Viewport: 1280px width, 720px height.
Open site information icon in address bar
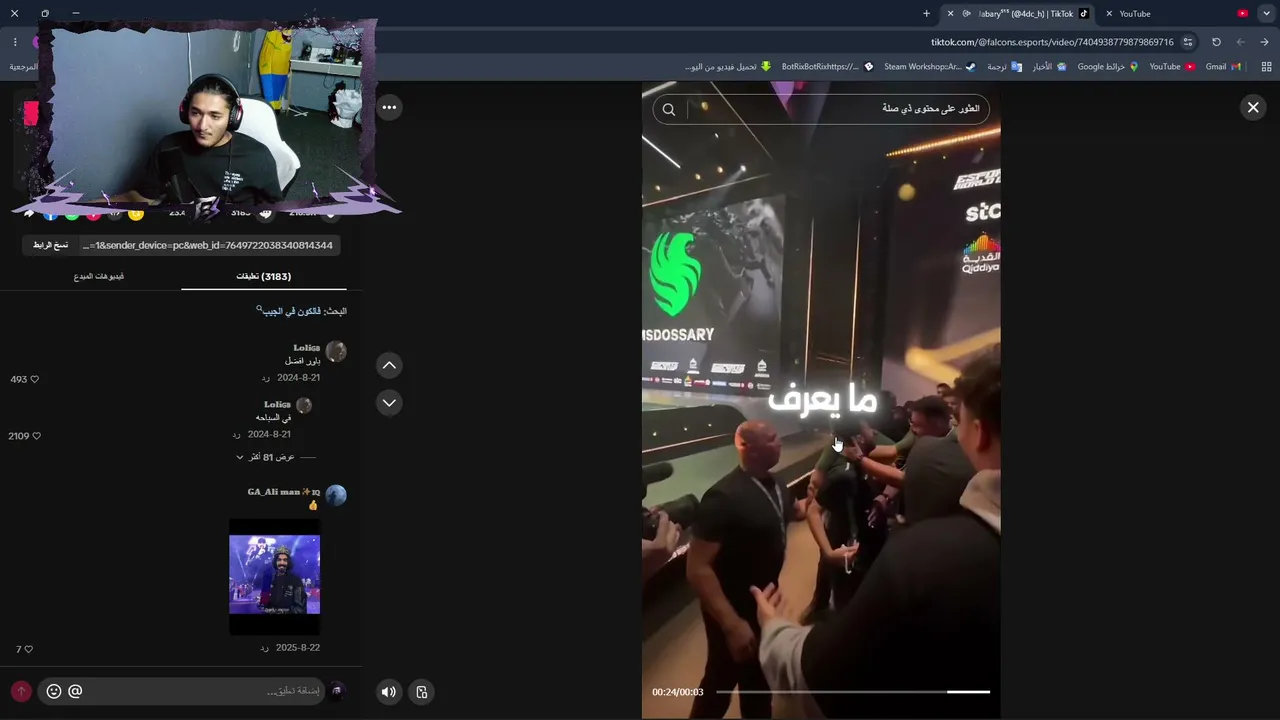1188,42
